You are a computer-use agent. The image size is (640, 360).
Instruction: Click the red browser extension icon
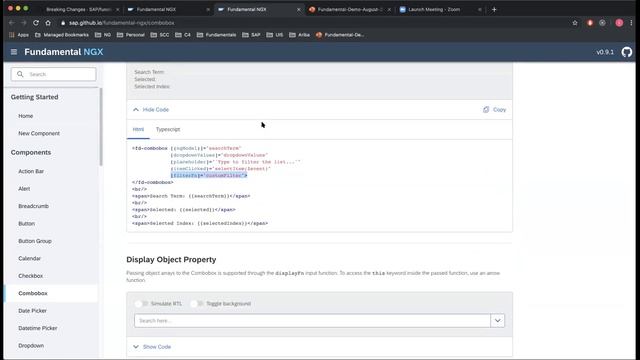pyautogui.click(x=590, y=23)
